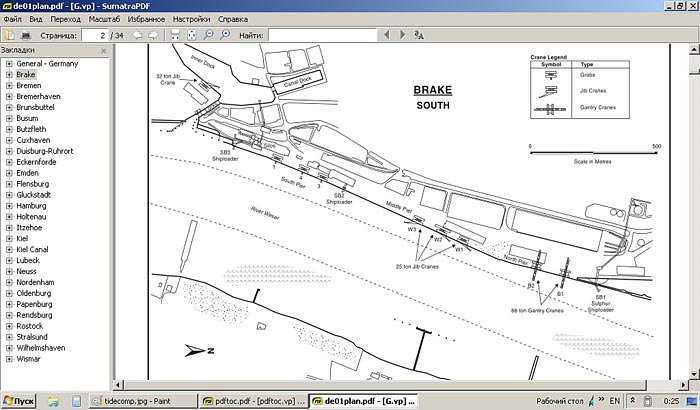This screenshot has width=700, height=410.
Task: Expand the Cuxhaven bookmark node
Action: [9, 140]
